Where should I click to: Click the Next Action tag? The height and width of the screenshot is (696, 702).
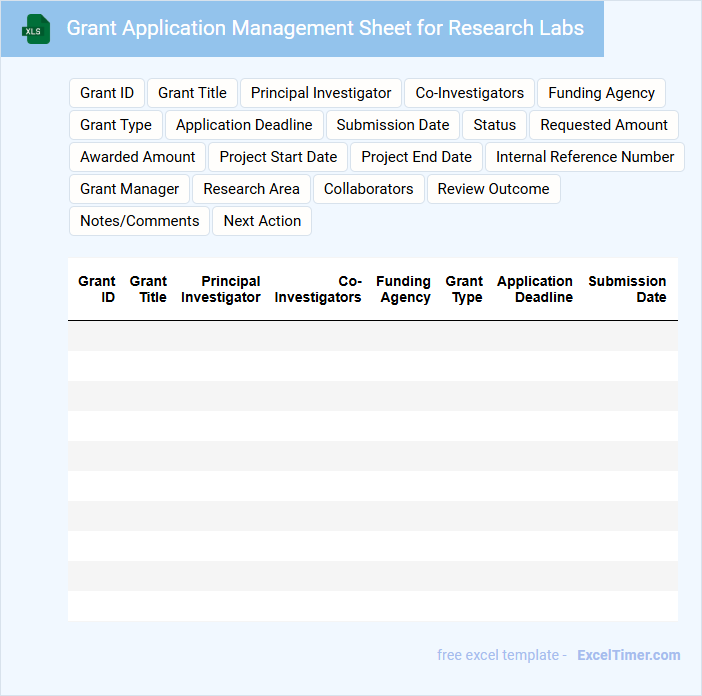[x=262, y=221]
